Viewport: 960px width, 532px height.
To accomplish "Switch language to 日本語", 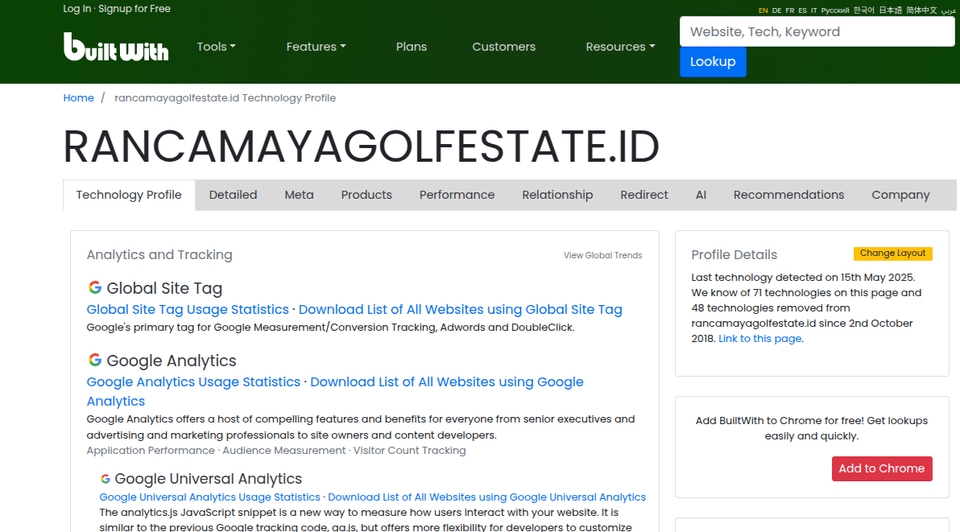I will (x=890, y=10).
